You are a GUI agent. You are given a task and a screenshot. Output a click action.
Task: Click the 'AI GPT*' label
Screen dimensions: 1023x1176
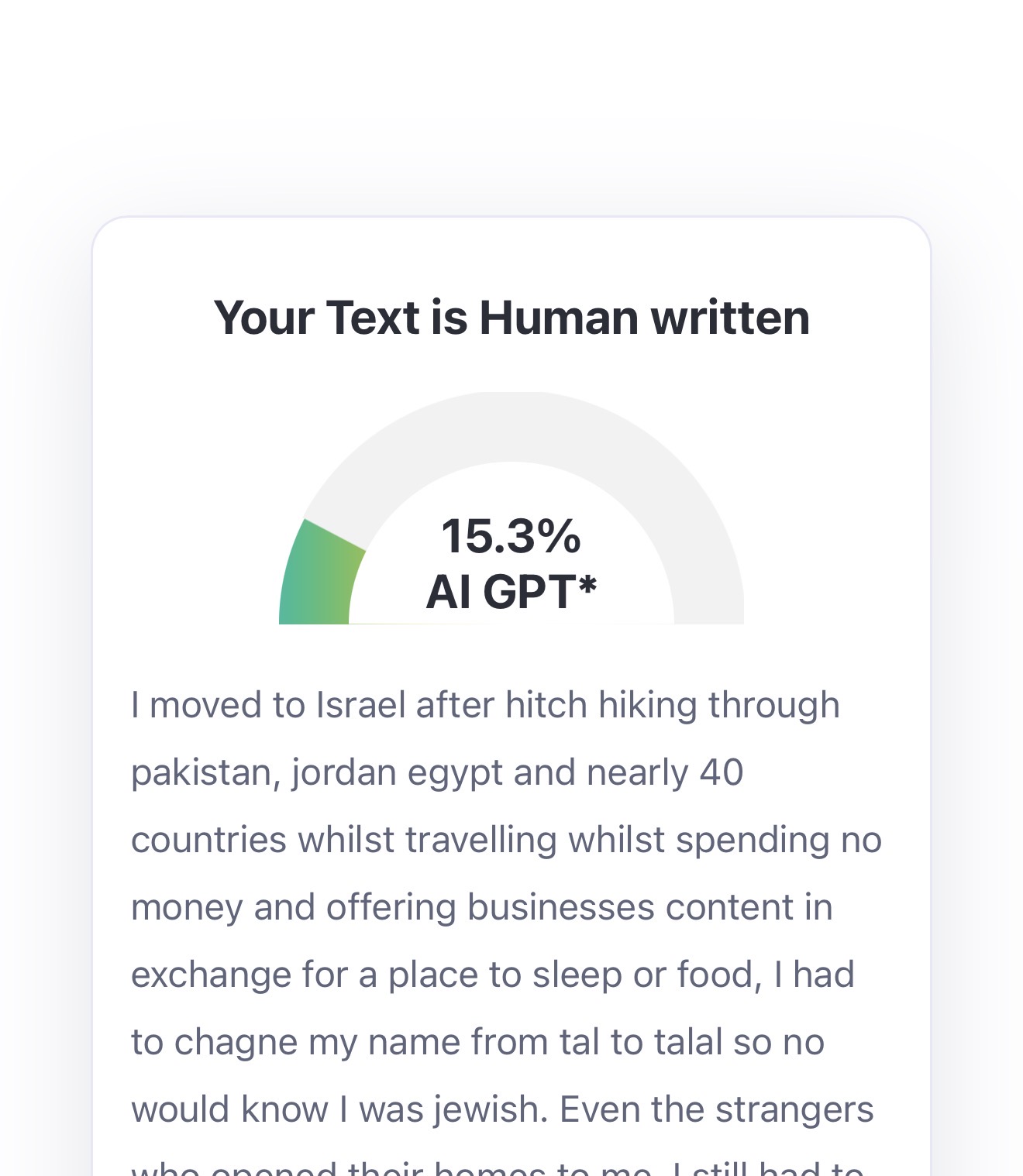point(511,592)
